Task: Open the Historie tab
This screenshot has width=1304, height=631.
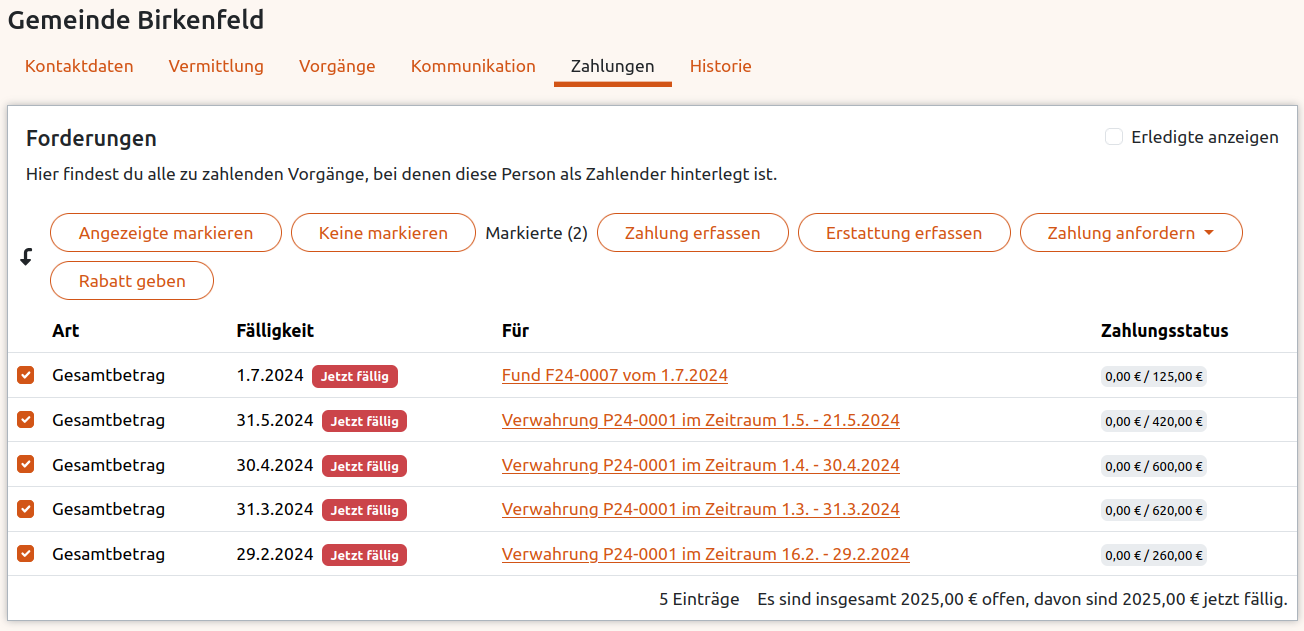Action: [721, 66]
